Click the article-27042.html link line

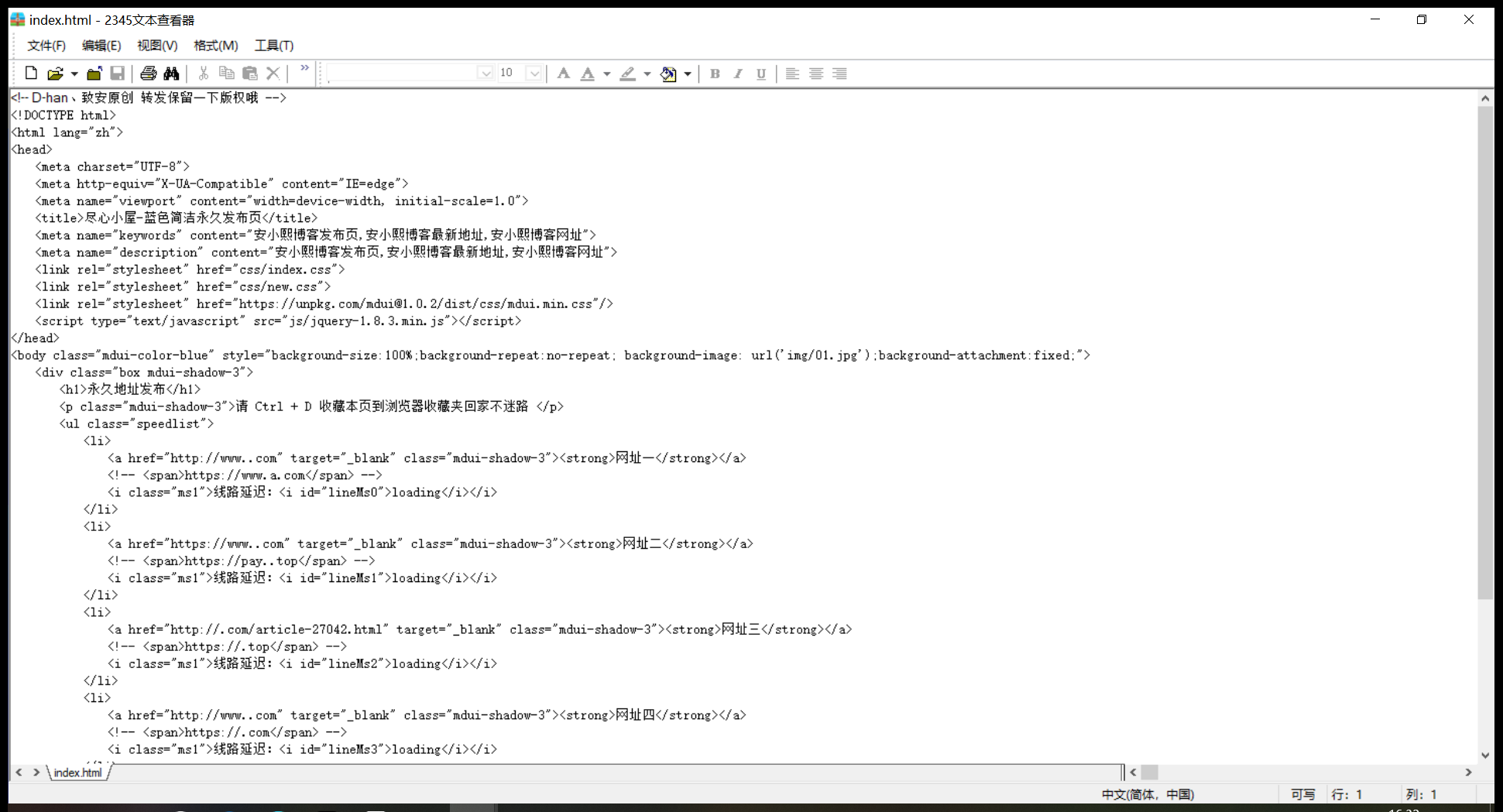click(479, 630)
